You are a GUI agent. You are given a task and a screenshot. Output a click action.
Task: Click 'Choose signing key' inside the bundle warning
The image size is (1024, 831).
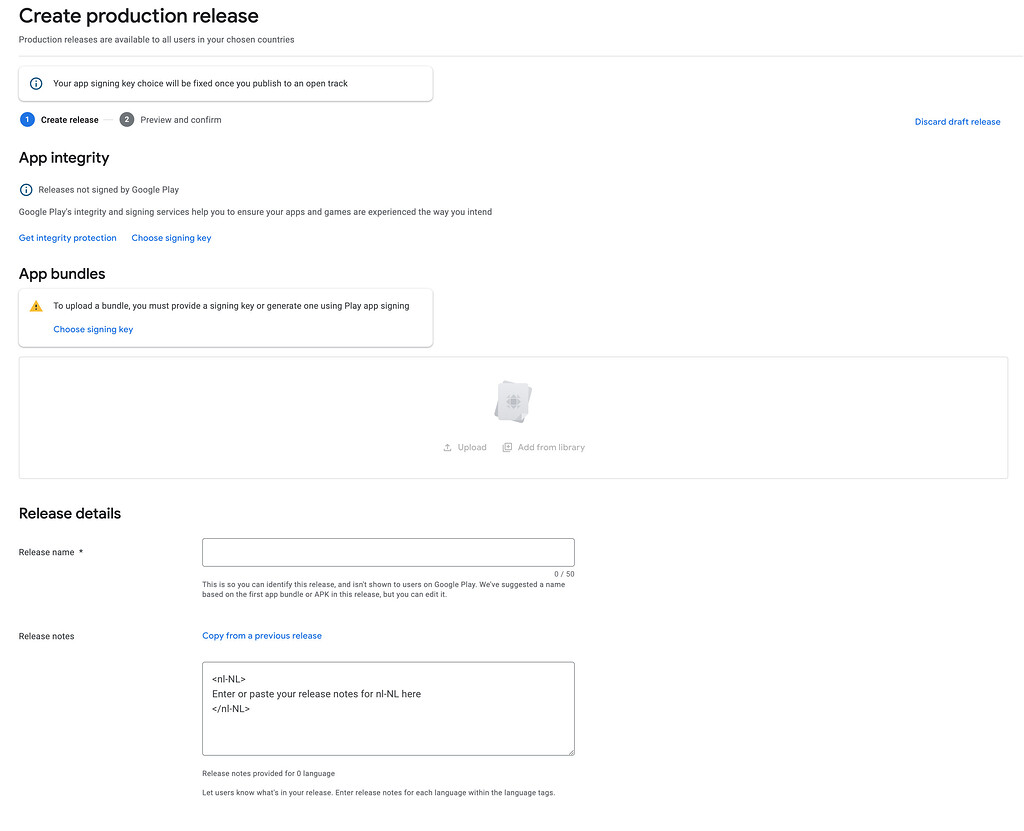click(x=93, y=329)
